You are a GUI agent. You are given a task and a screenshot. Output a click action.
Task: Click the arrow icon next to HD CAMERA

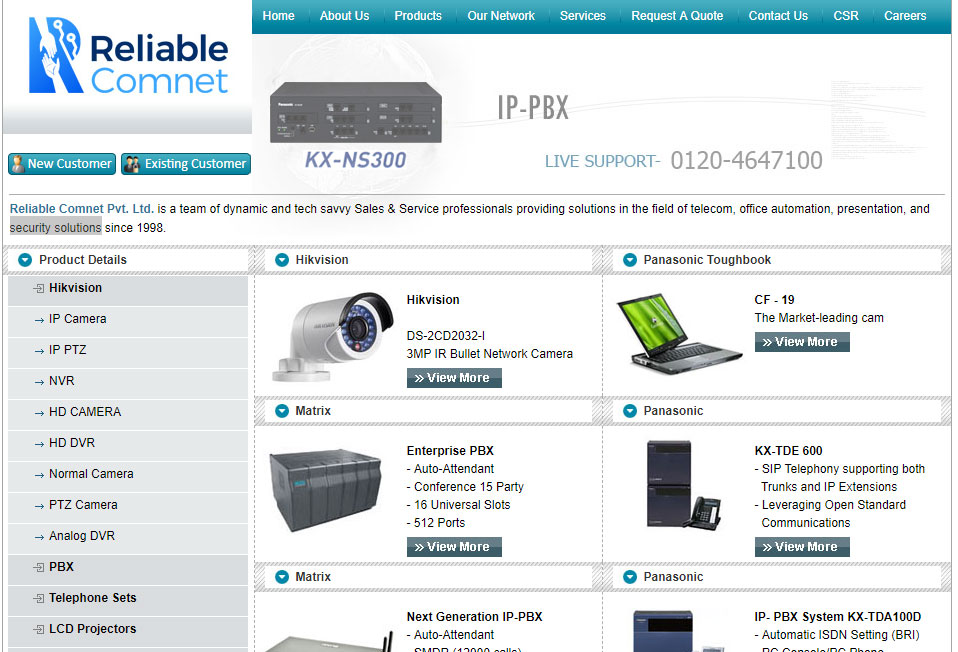coord(39,413)
